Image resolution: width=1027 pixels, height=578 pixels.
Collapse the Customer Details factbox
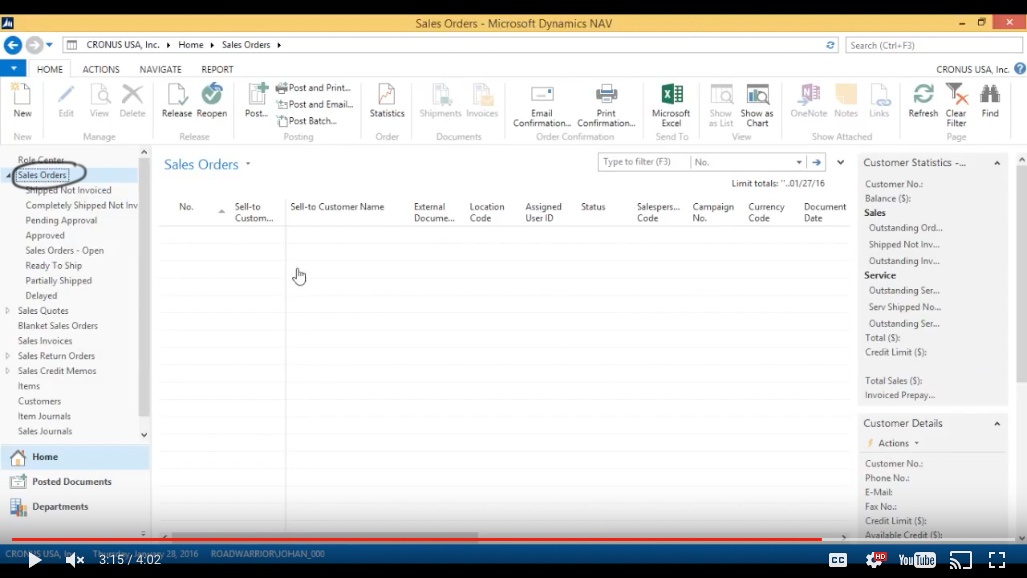click(x=997, y=424)
